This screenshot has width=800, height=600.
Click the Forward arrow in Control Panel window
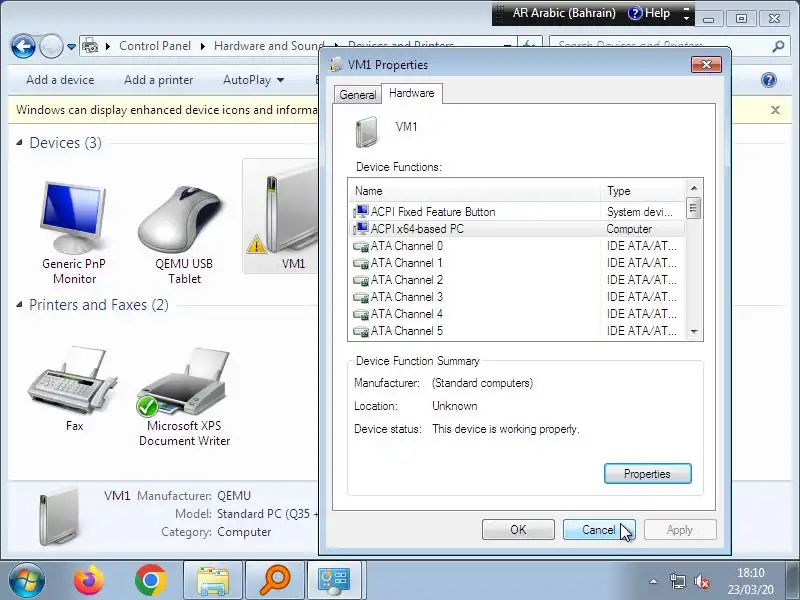pyautogui.click(x=51, y=47)
